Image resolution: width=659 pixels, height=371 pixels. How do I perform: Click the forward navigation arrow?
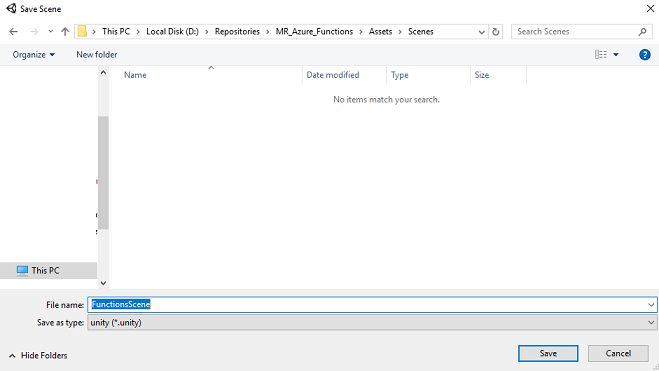click(x=34, y=32)
